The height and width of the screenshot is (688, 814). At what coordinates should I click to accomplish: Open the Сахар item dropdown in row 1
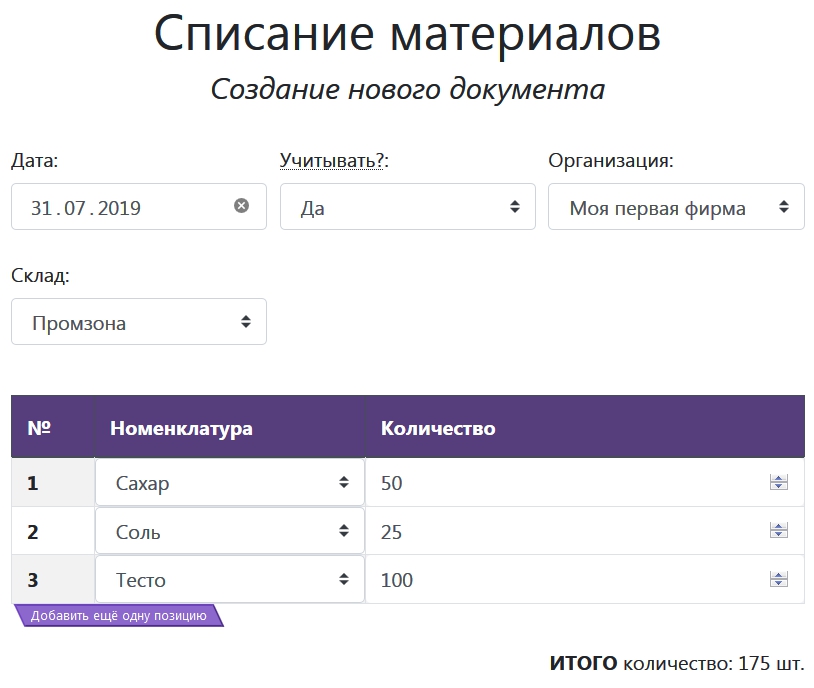point(230,483)
